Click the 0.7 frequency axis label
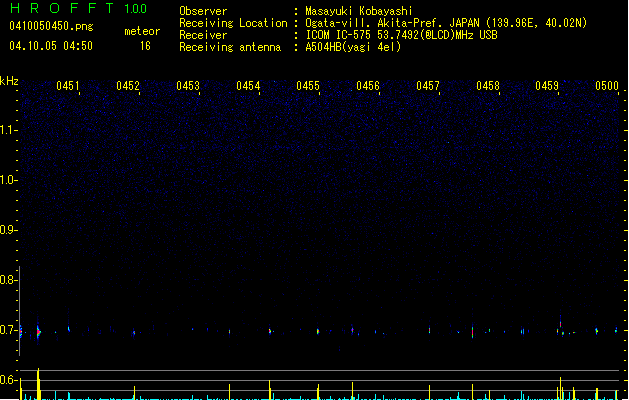629x400 pixels. point(9,330)
